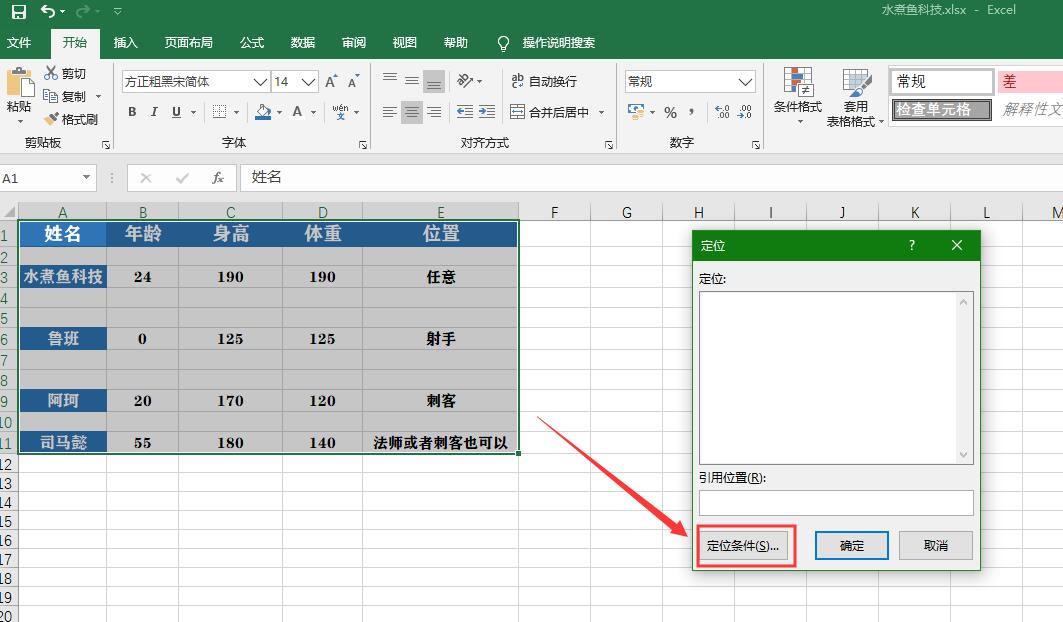Toggle Bold formatting
Viewport: 1063px width, 622px height.
(132, 112)
